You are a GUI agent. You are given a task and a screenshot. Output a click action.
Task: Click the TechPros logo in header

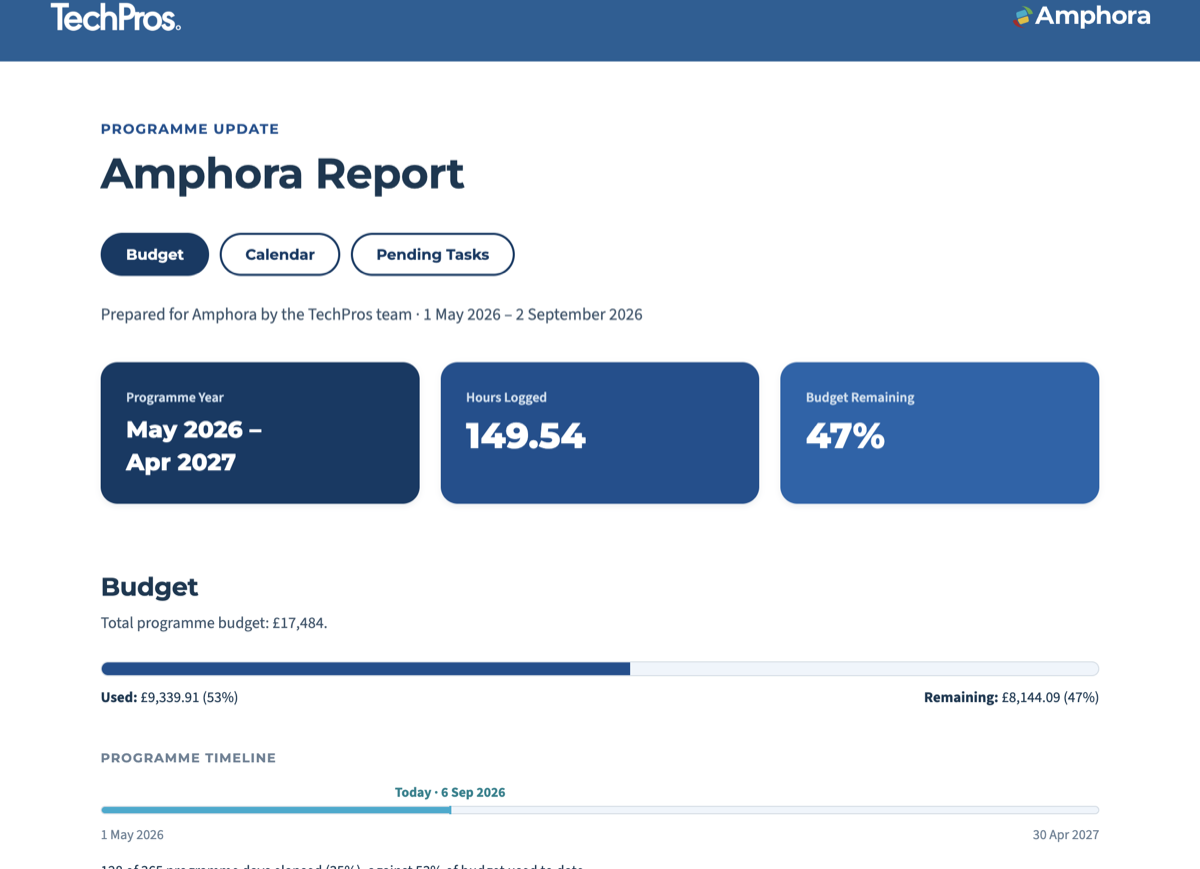coord(116,16)
